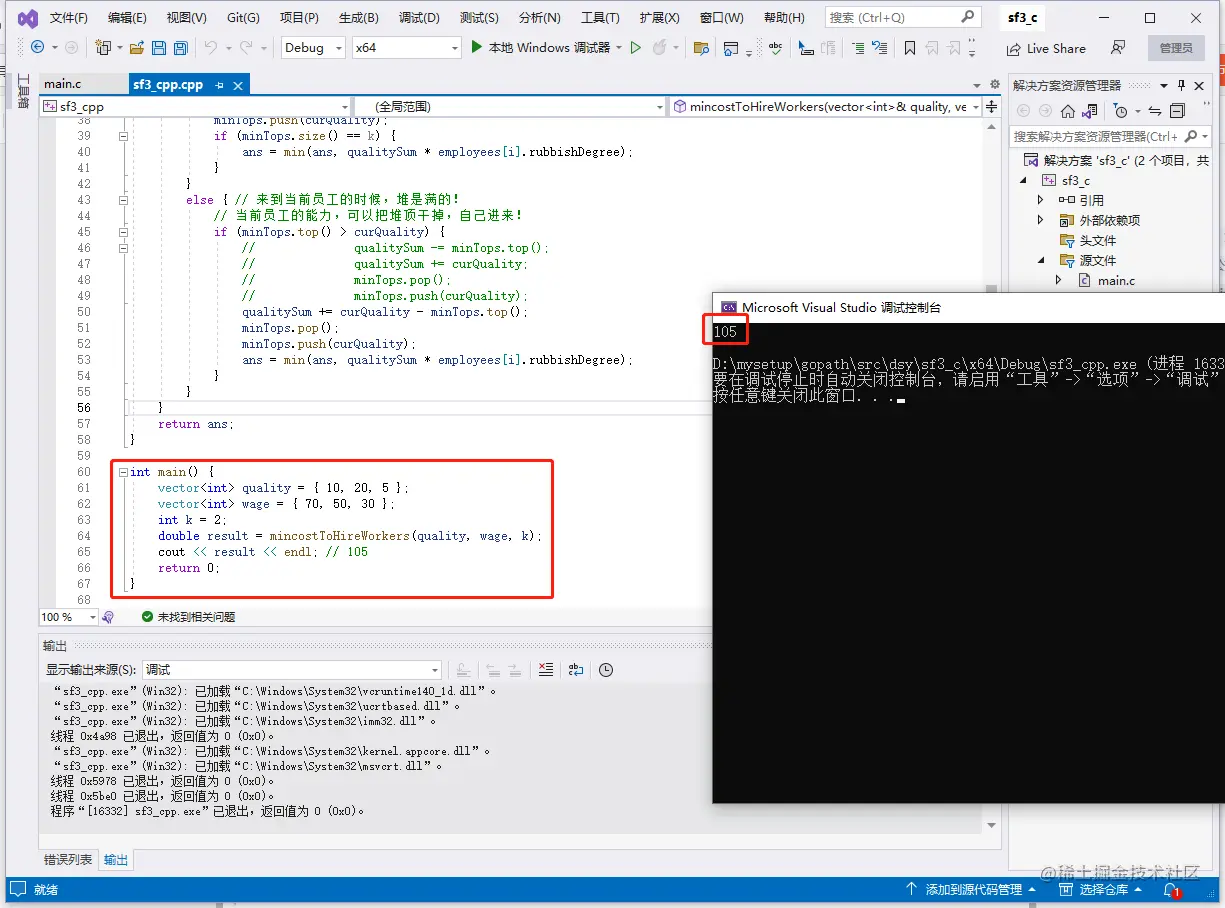Screen dimensions: 1225x908
Task: Click the save all files icon
Action: click(x=180, y=48)
